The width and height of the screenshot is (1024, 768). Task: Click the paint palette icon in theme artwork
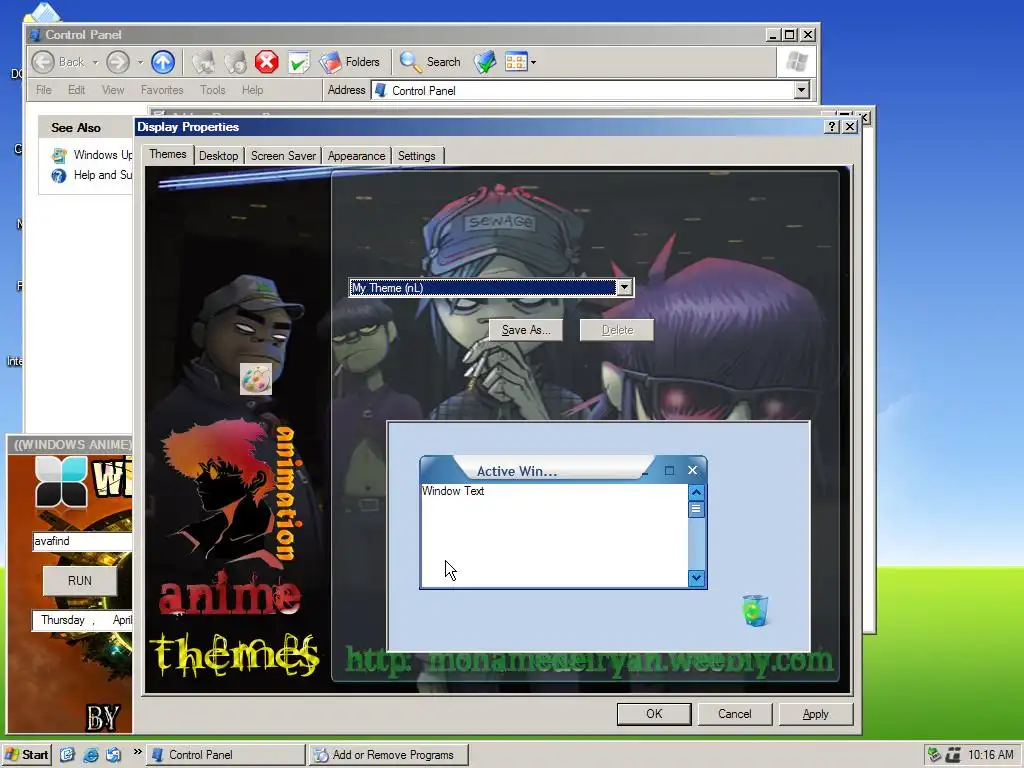point(255,379)
